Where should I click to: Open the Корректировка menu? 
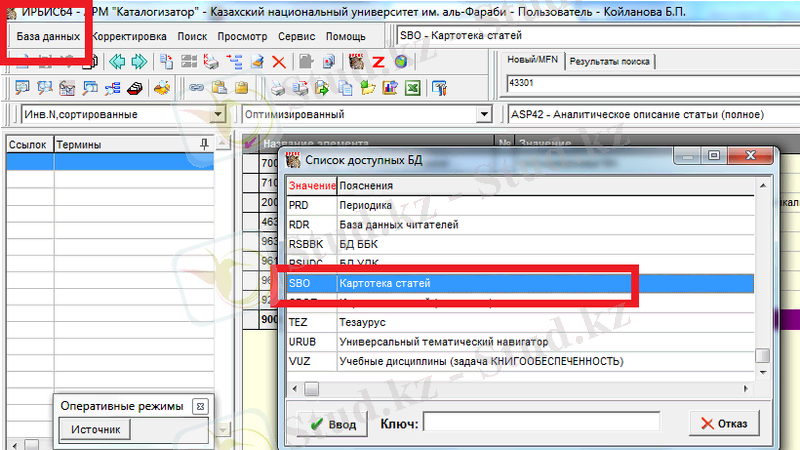[129, 36]
